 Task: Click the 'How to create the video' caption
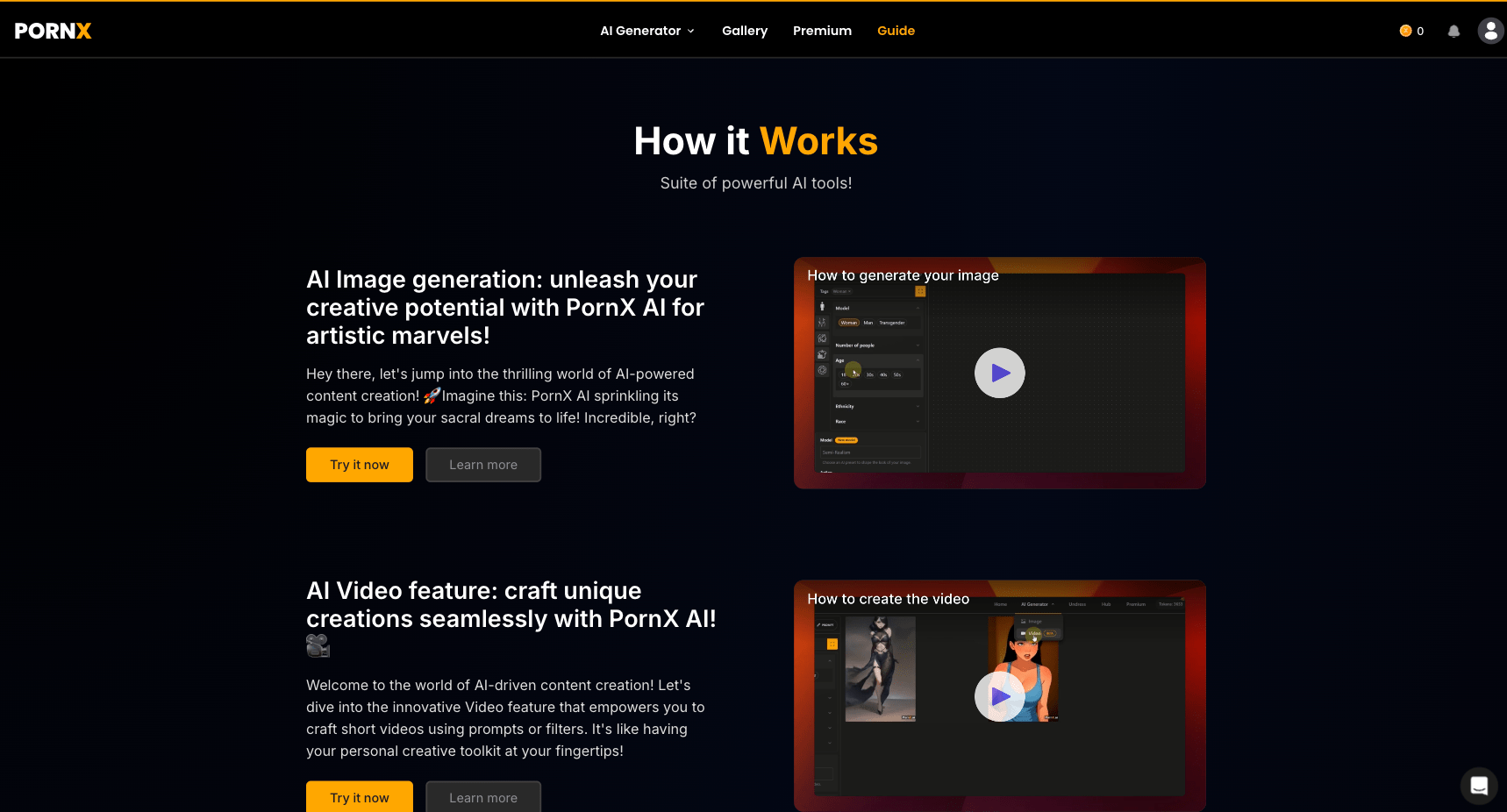click(x=888, y=599)
